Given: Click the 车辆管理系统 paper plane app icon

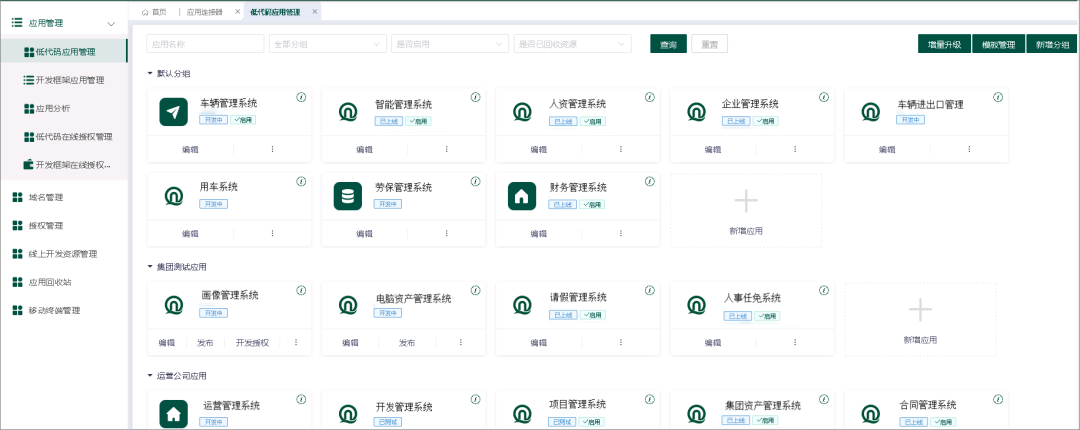Looking at the screenshot, I should pyautogui.click(x=174, y=112).
